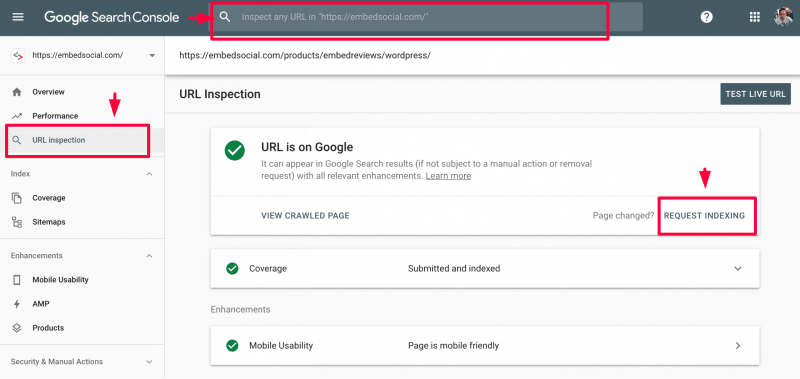
Task: Open the hamburger main menu
Action: pyautogui.click(x=18, y=17)
